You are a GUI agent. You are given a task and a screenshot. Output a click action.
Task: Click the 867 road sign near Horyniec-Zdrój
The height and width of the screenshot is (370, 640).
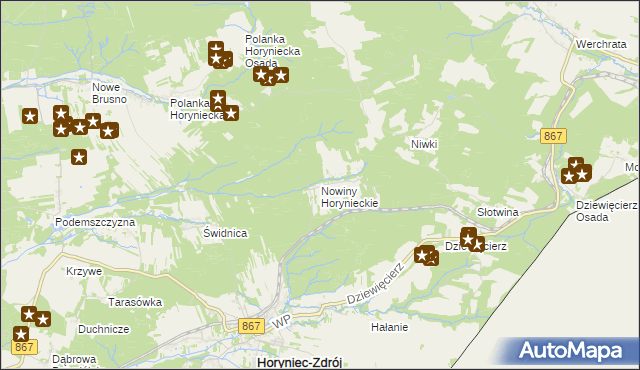click(251, 326)
